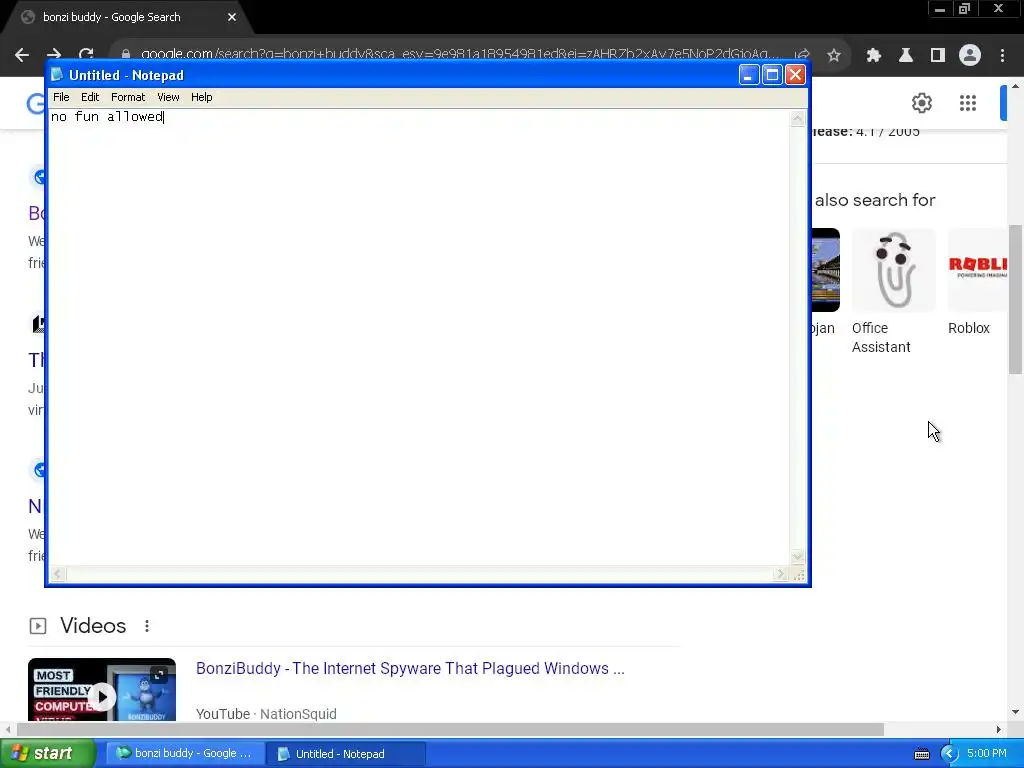Open the View menu in Notepad

click(168, 97)
